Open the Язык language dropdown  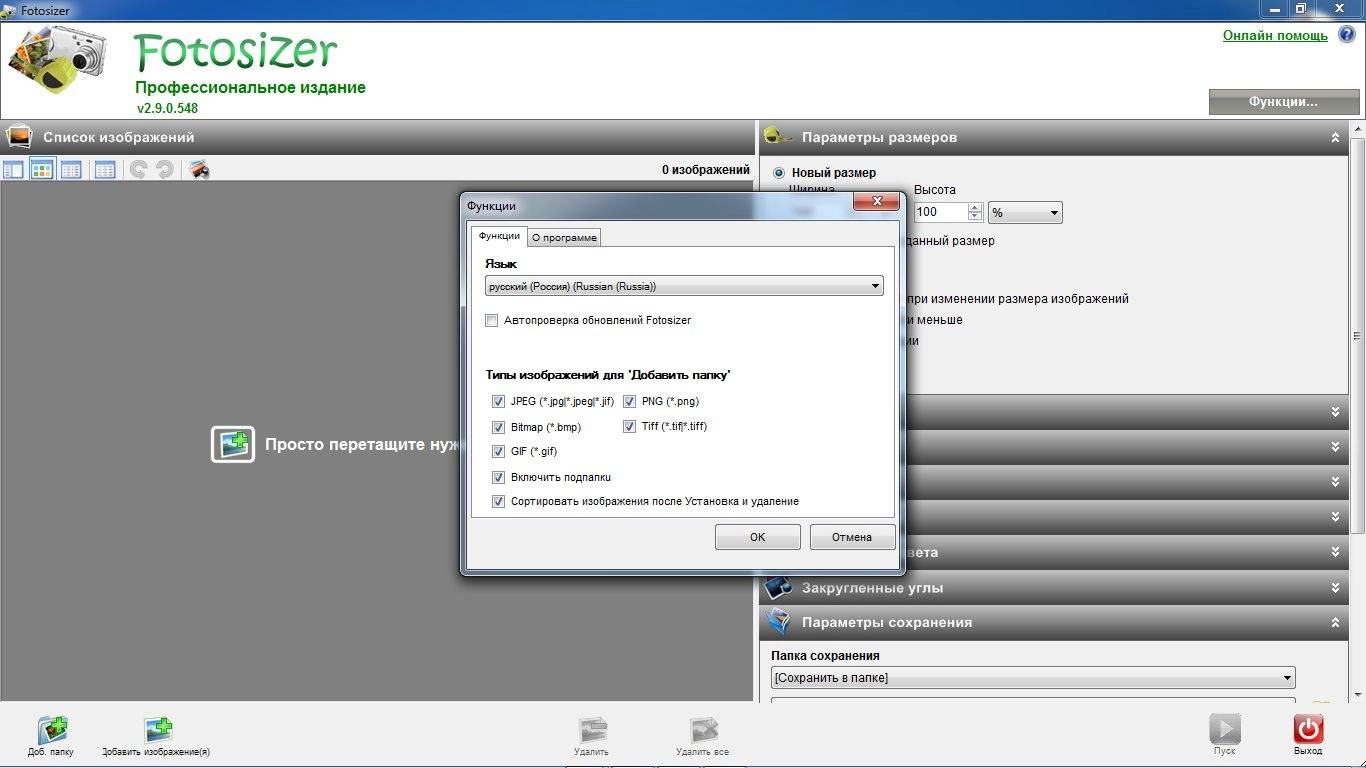[684, 286]
